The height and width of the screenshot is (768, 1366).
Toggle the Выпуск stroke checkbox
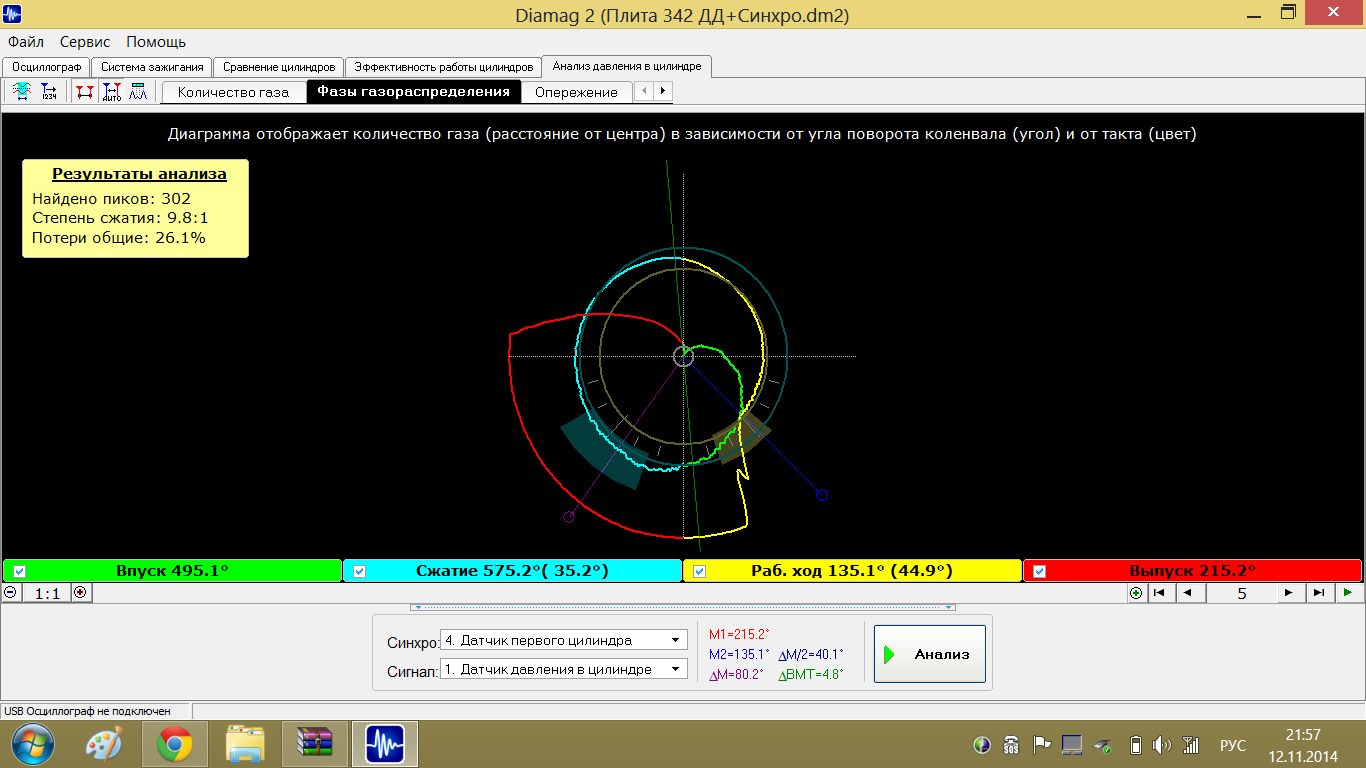[x=1039, y=571]
